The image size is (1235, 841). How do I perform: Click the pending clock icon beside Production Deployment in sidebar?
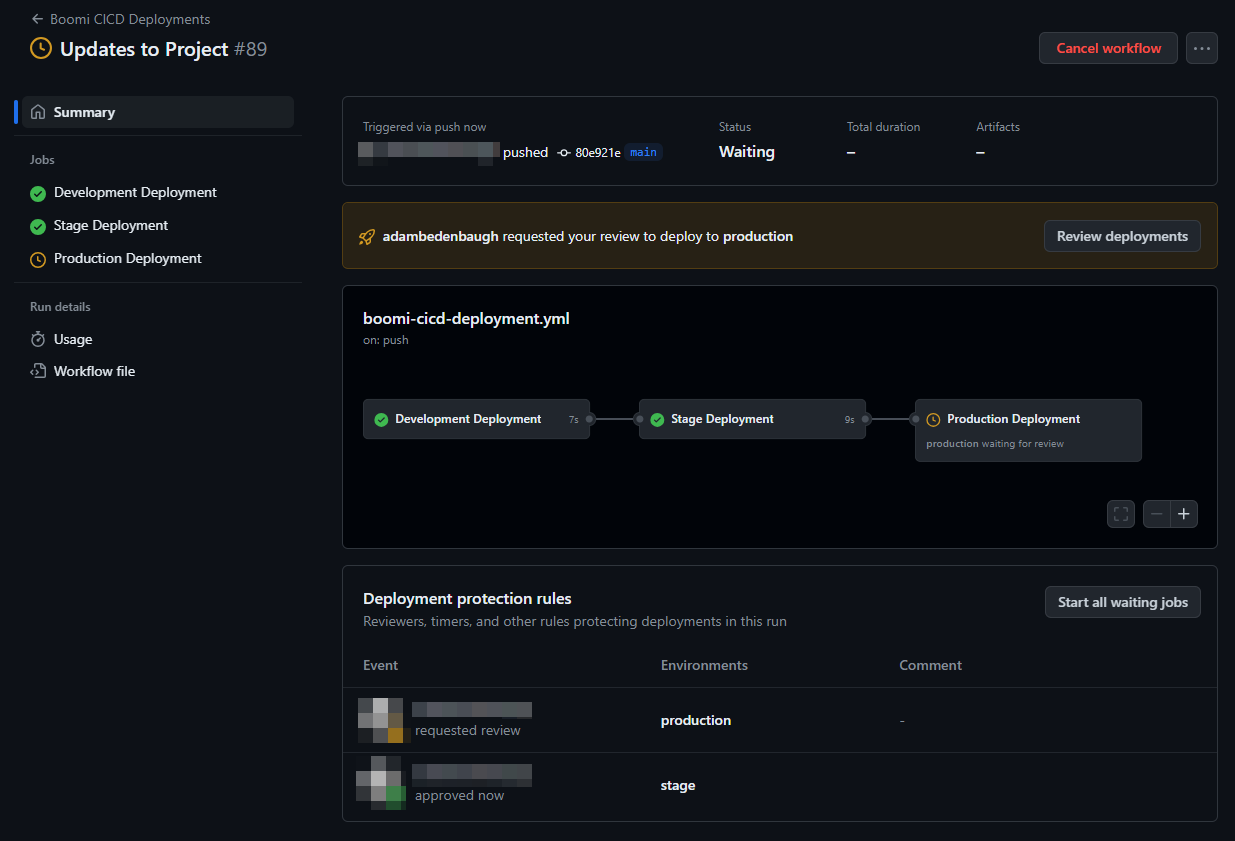pyautogui.click(x=38, y=259)
